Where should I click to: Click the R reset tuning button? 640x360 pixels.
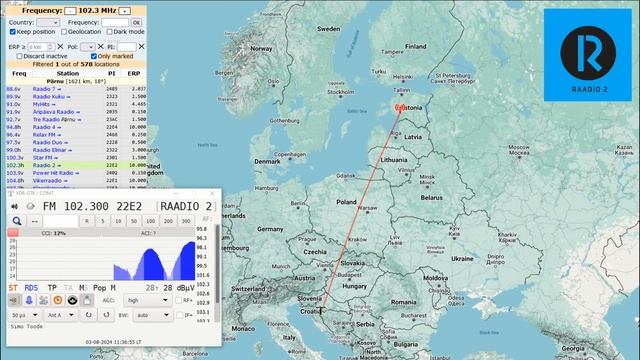click(87, 221)
